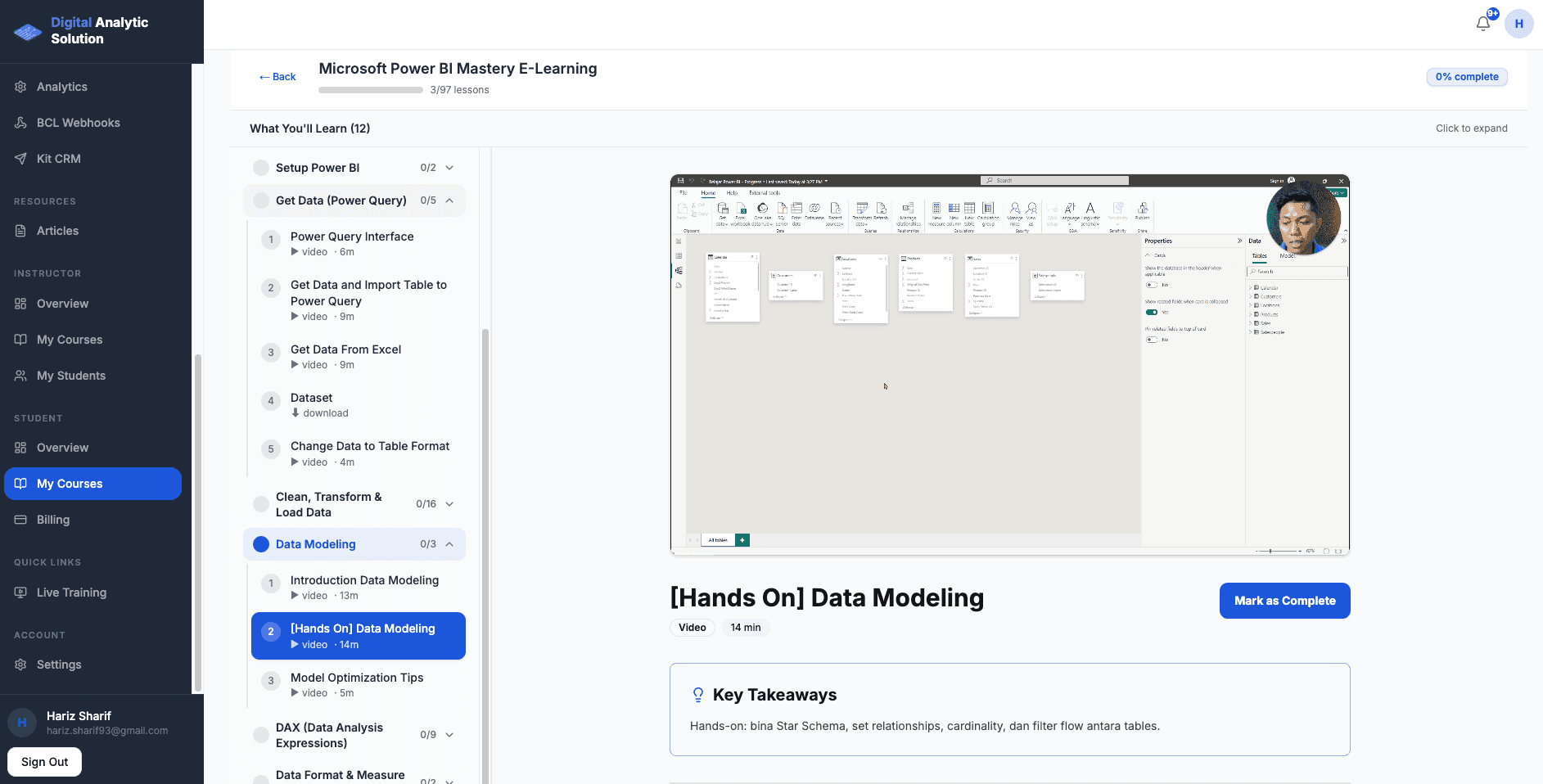This screenshot has height=784, width=1543.
Task: Toggle the Data Modeling section completion circle
Action: tap(261, 544)
